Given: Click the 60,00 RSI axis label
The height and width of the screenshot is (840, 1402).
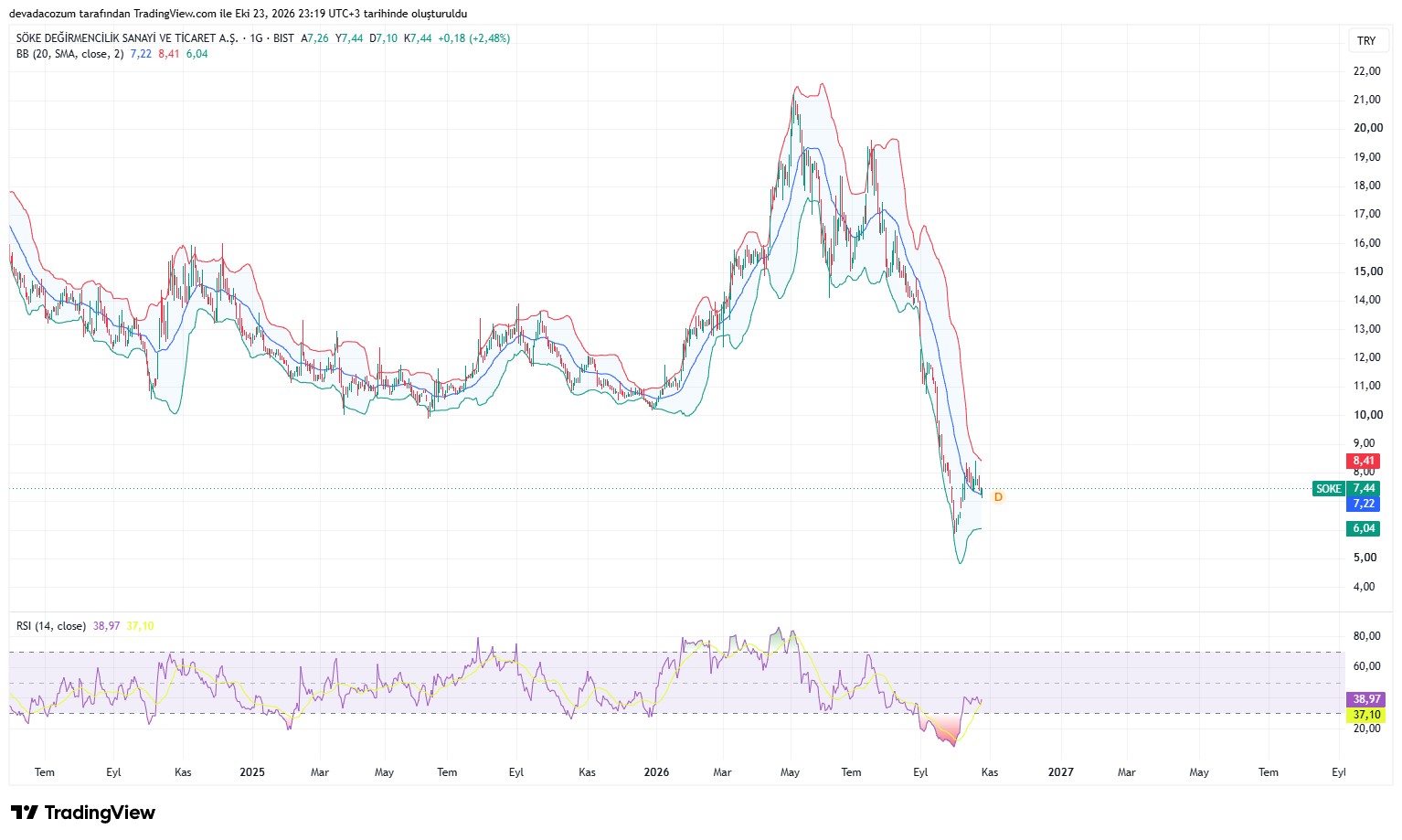Looking at the screenshot, I should [x=1367, y=666].
